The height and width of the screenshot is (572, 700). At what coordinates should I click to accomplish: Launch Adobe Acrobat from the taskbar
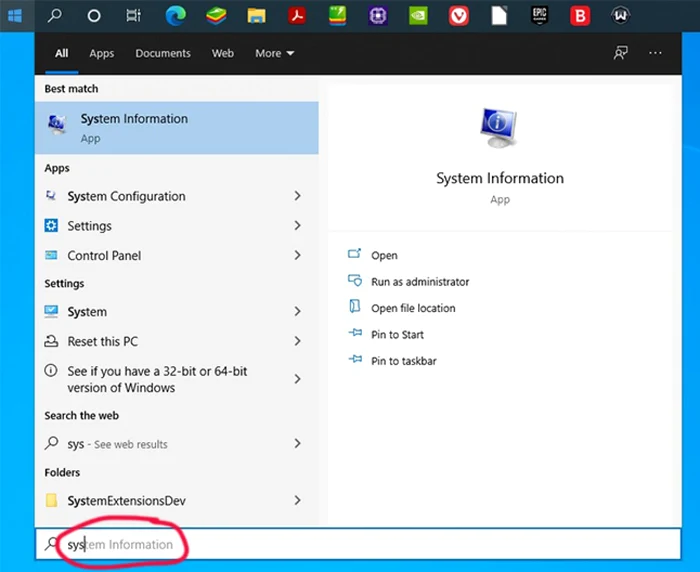click(x=297, y=16)
